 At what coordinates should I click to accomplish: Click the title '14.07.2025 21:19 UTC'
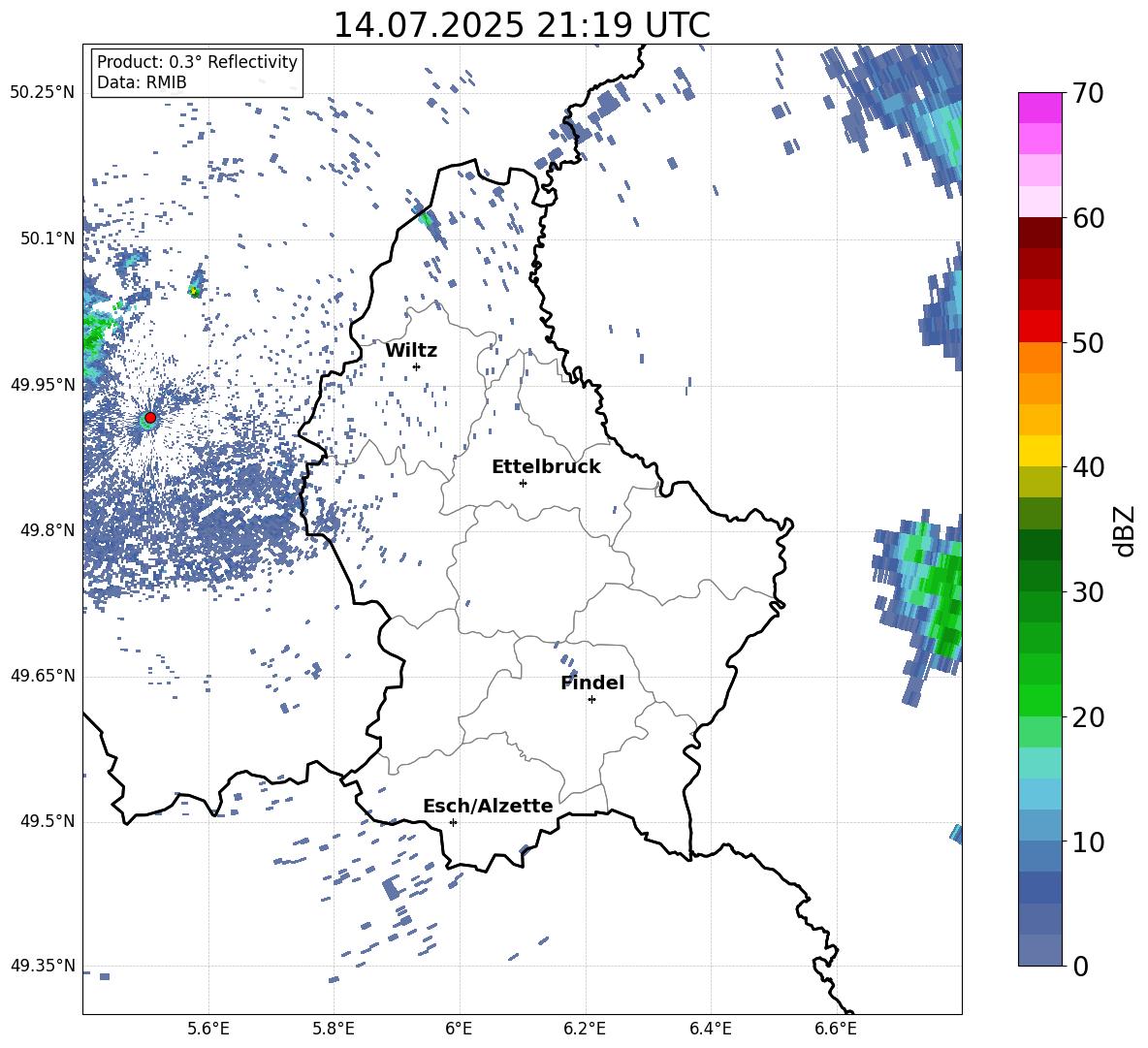[522, 25]
